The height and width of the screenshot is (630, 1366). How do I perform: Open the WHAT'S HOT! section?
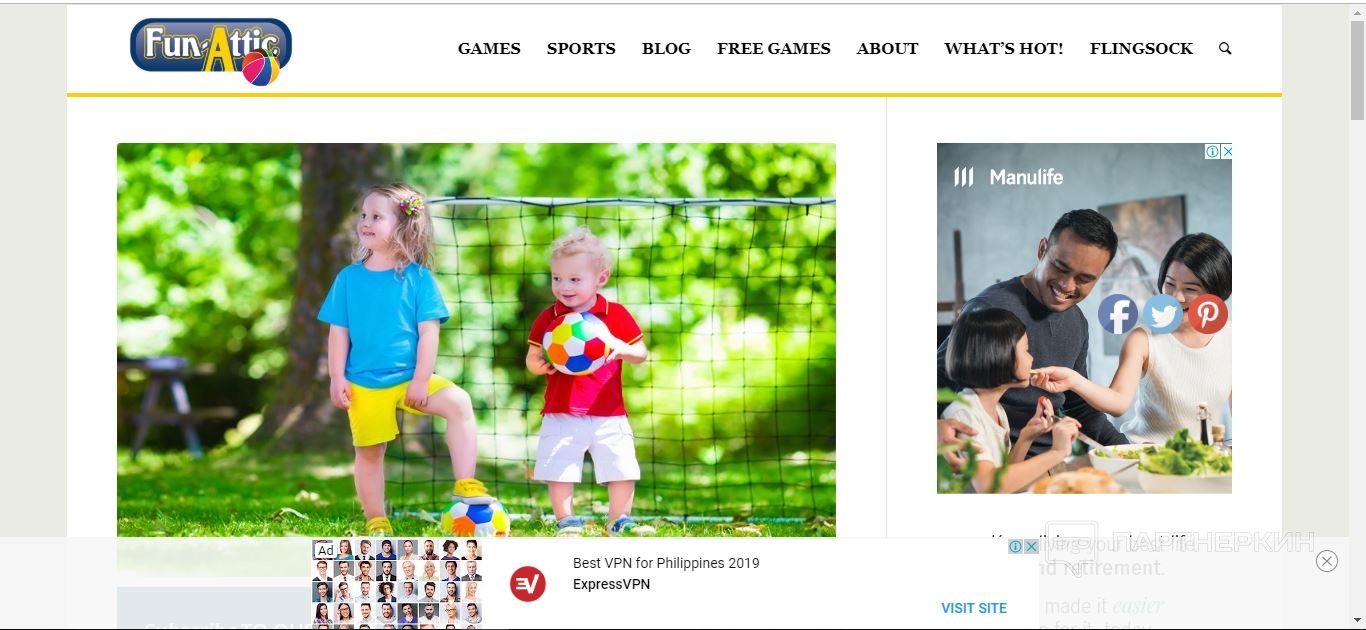click(1003, 48)
